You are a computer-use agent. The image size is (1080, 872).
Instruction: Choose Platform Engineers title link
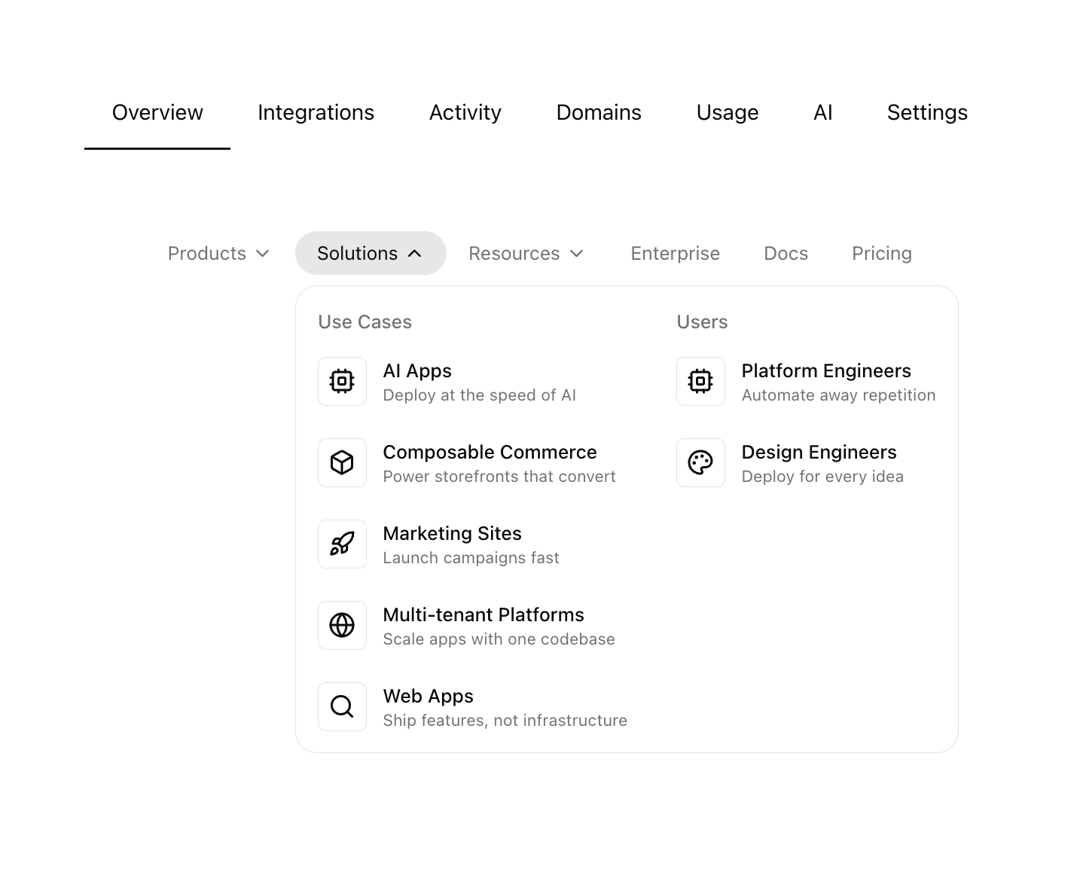(826, 371)
